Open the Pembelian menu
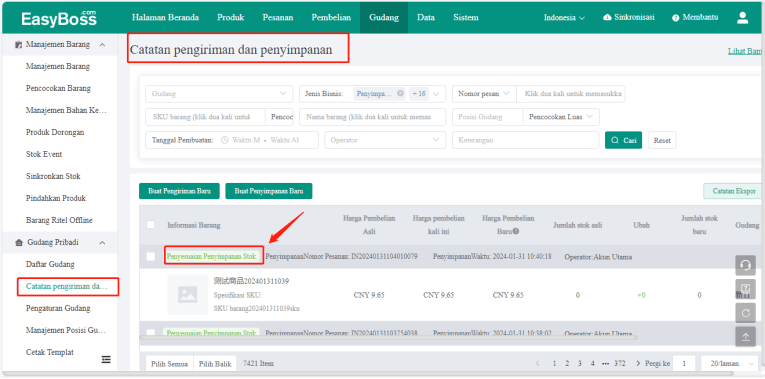 pos(331,18)
